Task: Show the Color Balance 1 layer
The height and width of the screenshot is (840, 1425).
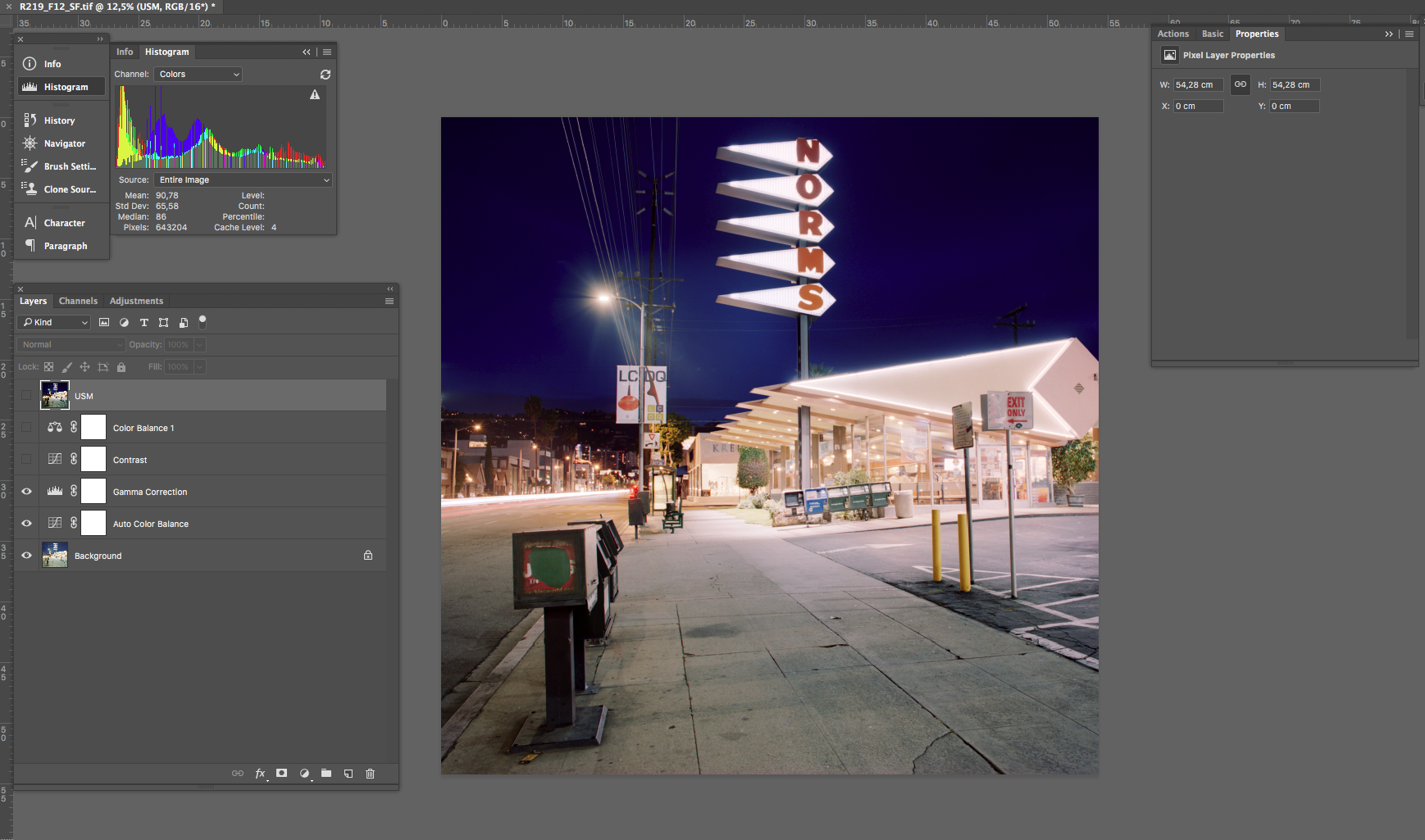Action: click(x=26, y=427)
